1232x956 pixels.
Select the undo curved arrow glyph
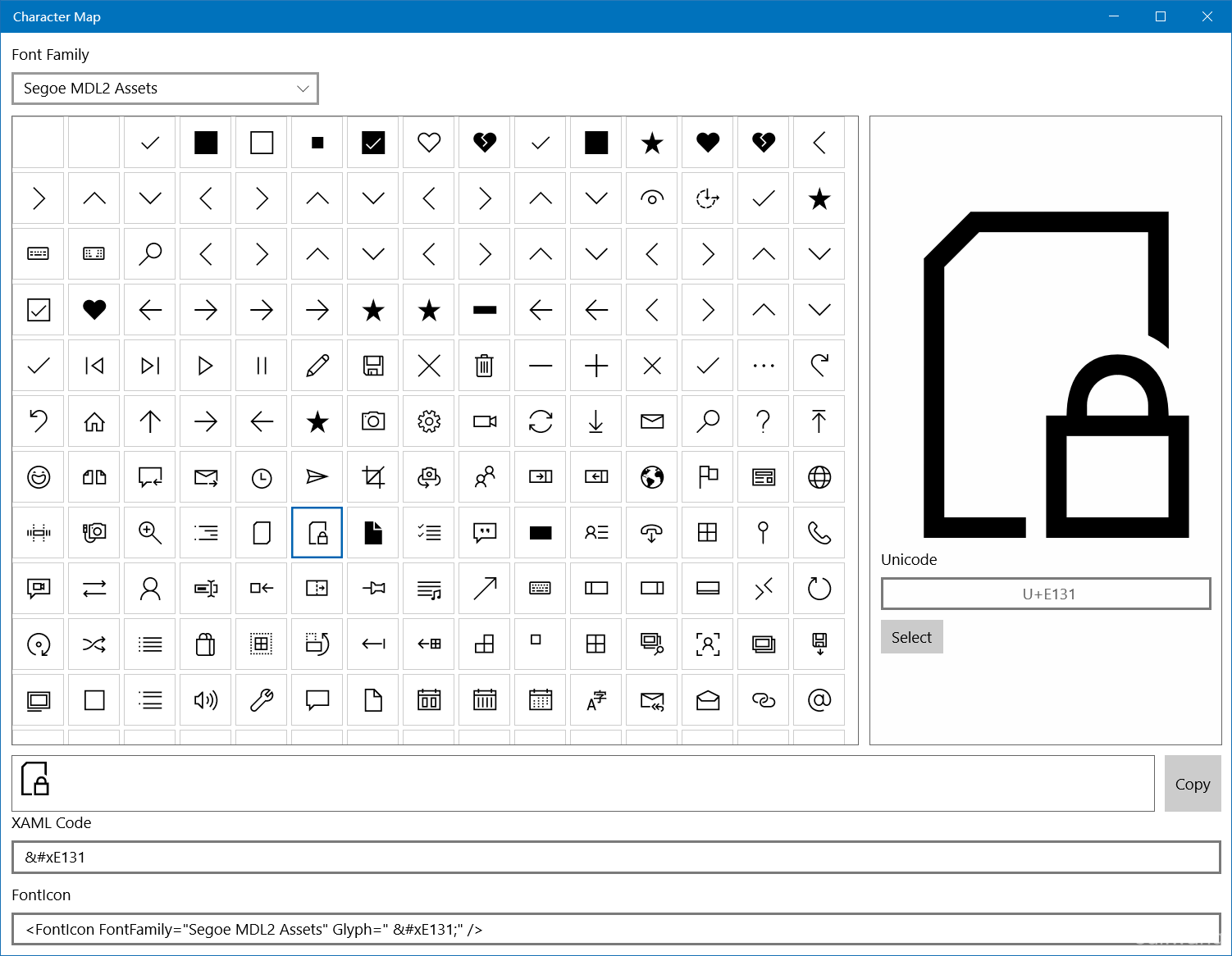tap(39, 421)
